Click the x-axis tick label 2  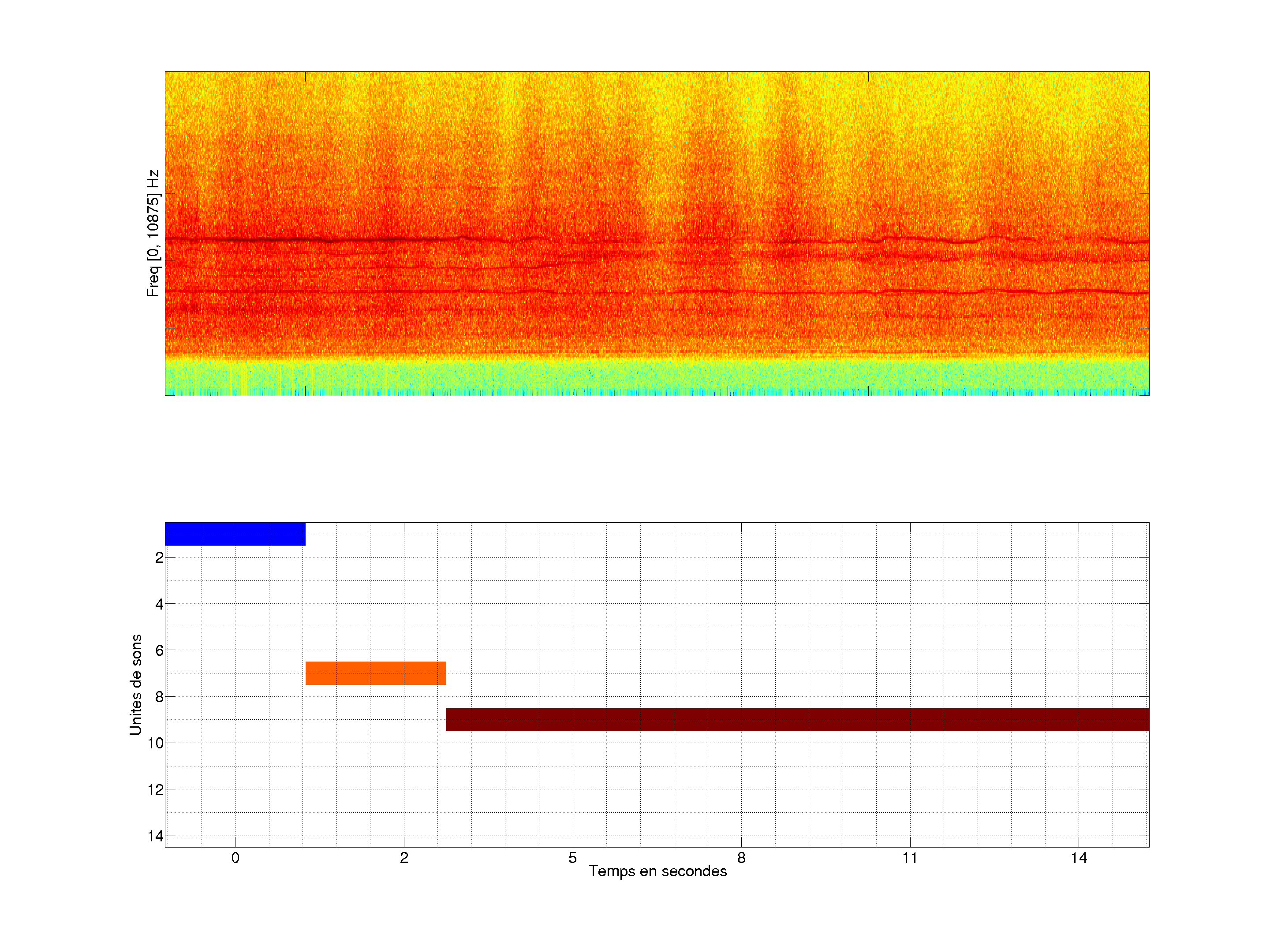point(403,858)
